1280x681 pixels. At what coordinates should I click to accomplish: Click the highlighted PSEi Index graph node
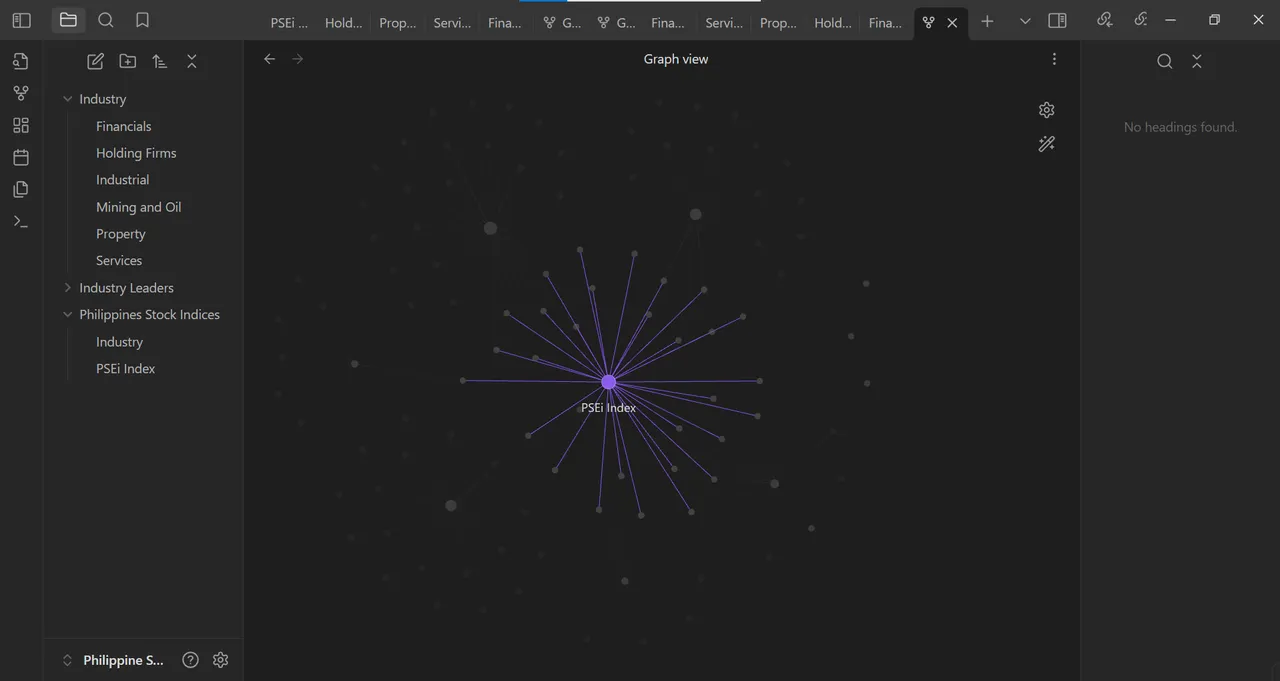coord(609,382)
